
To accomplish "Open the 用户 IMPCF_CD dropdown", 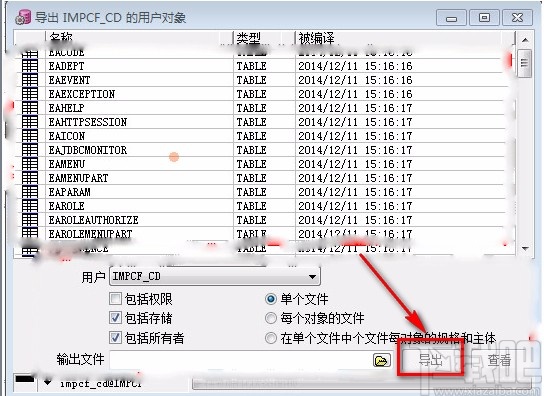I will pos(215,276).
